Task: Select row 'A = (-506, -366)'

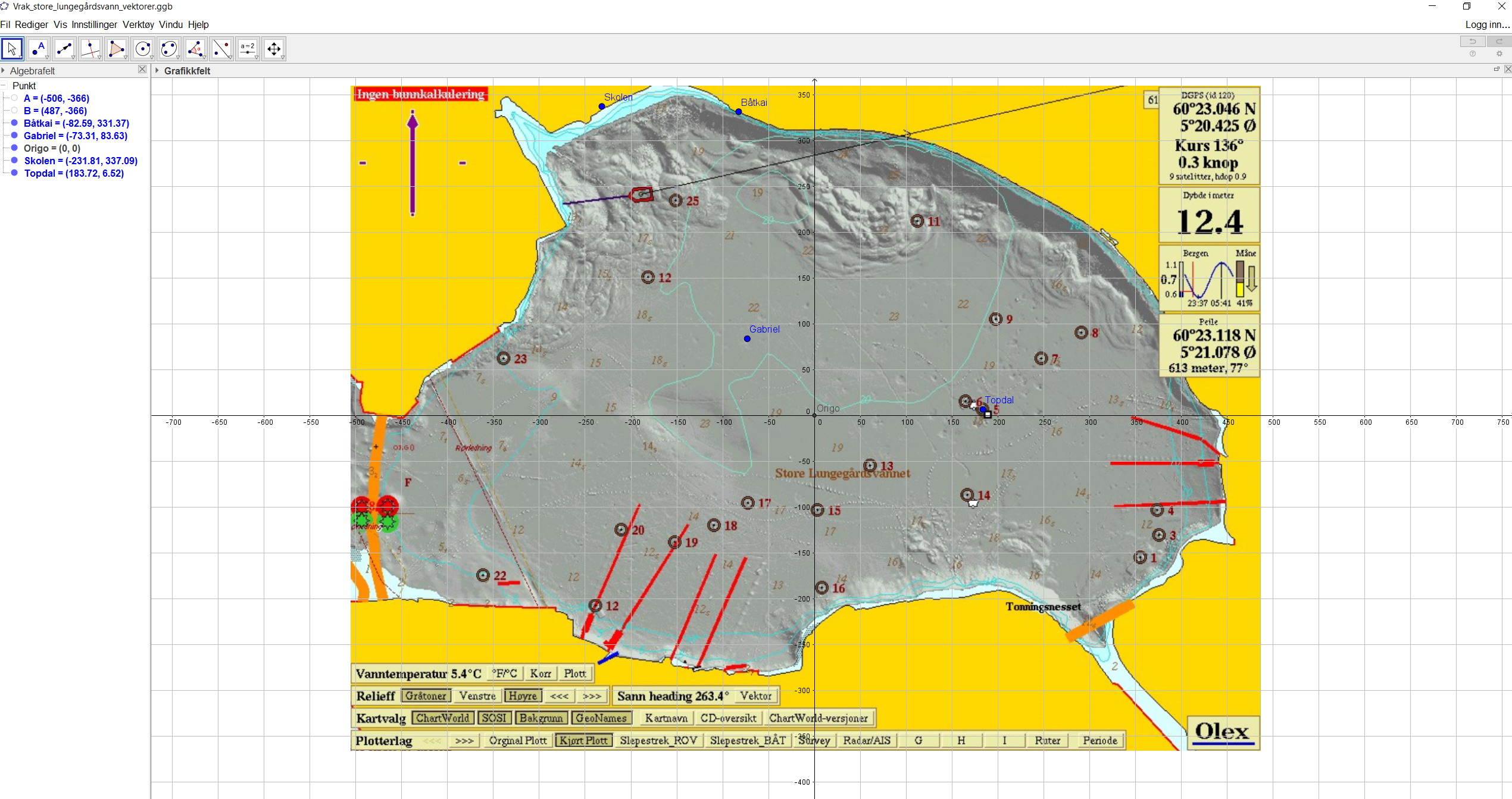Action: click(57, 98)
